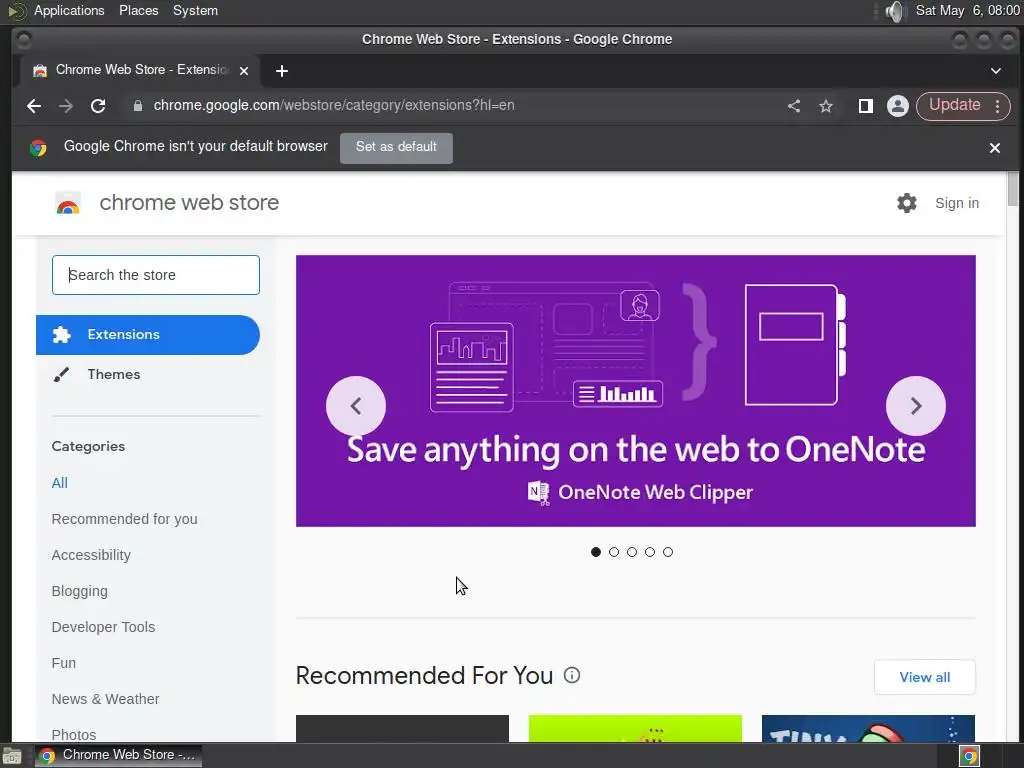
Task: Open Web Store settings gear
Action: pos(906,203)
